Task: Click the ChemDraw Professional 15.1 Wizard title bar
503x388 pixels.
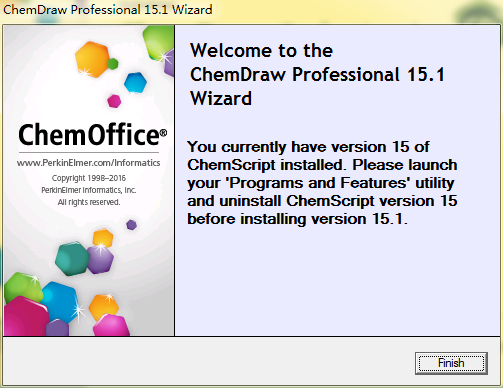Action: tap(108, 9)
